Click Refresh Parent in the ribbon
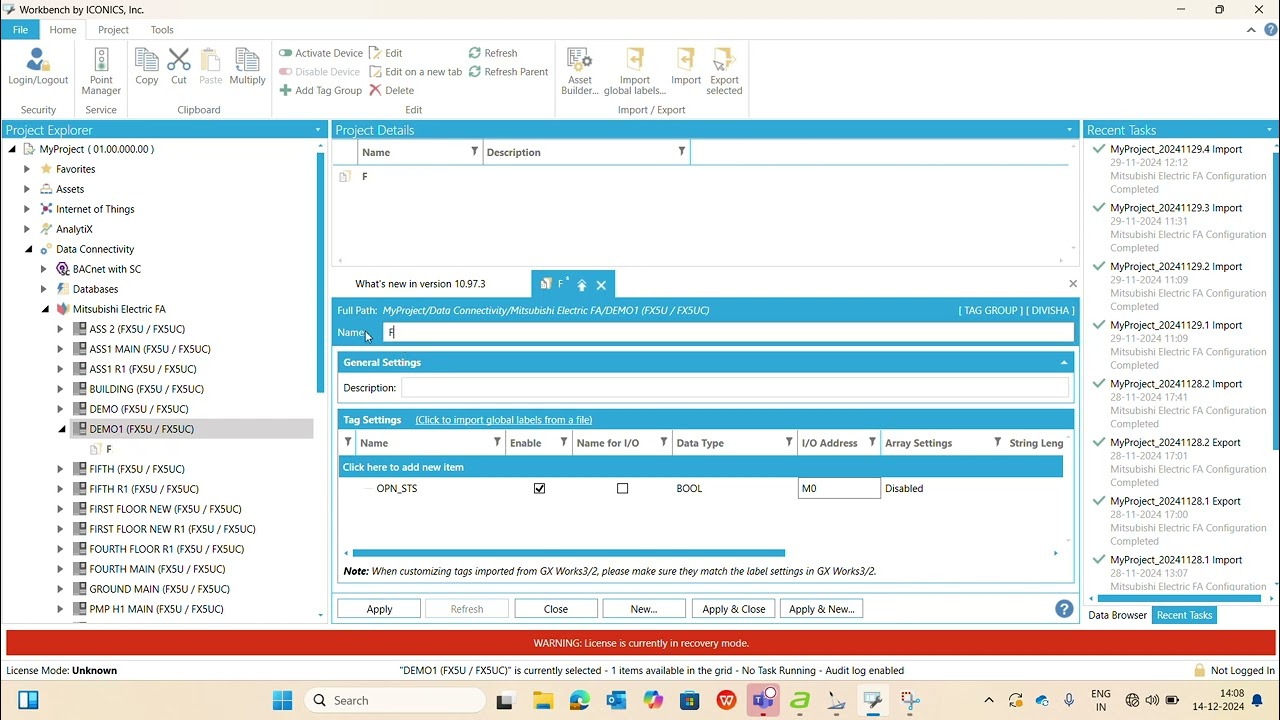The width and height of the screenshot is (1280, 720). [x=508, y=72]
